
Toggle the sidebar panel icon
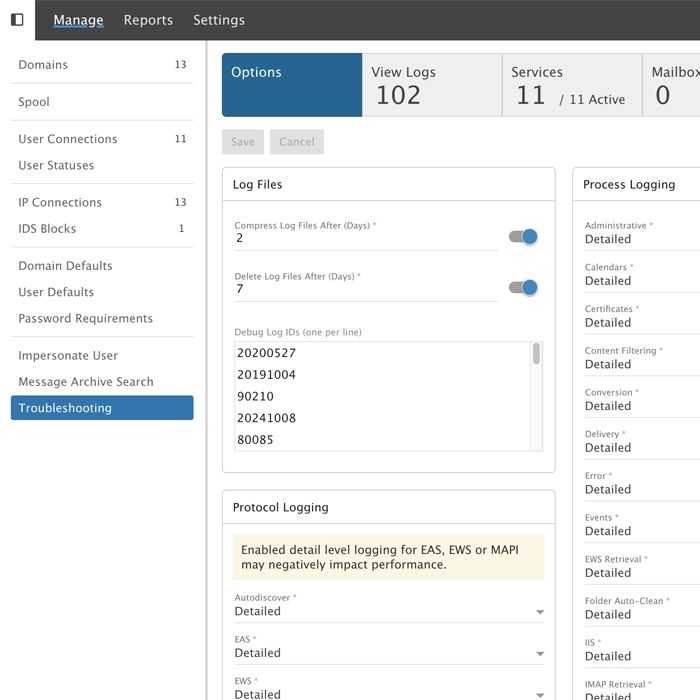pos(17,20)
